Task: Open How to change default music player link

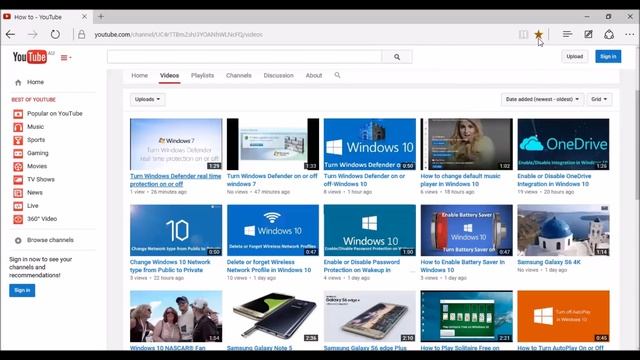Action: click(x=460, y=180)
